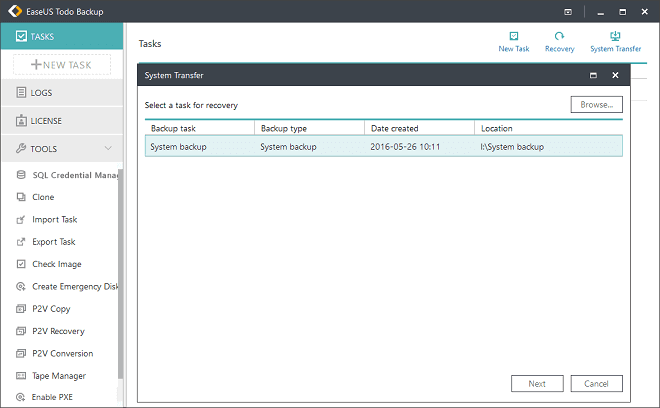
Task: Click the License badge icon
Action: (x=21, y=120)
